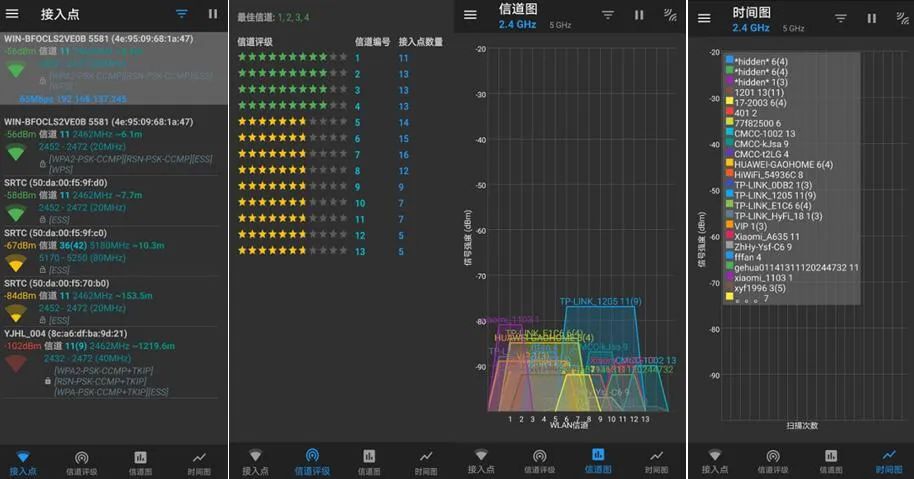Tap the 接入点数量 column header

click(x=420, y=42)
